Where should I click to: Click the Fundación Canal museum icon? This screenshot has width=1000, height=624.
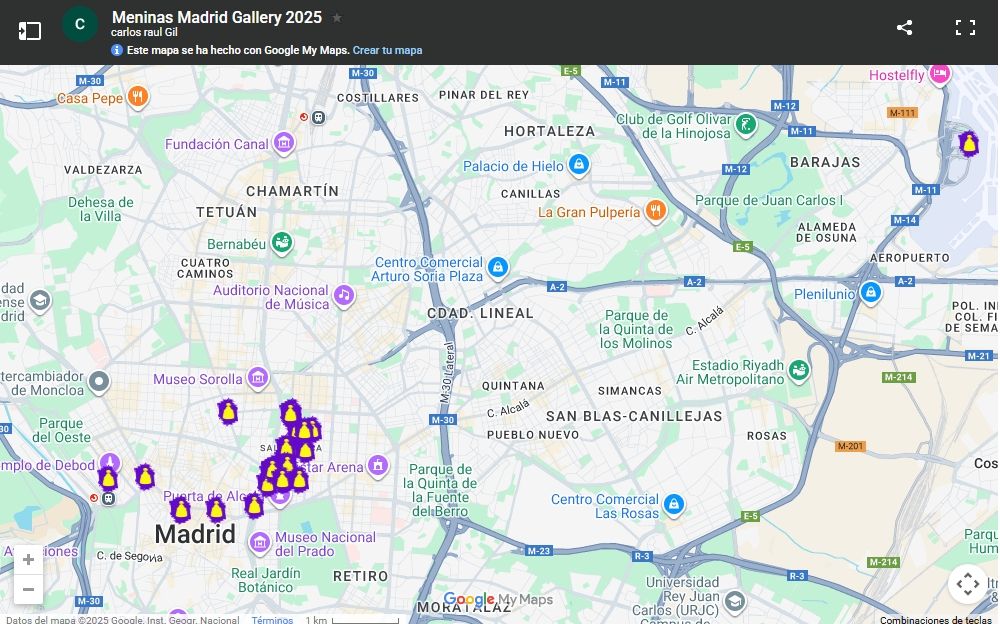tap(284, 144)
